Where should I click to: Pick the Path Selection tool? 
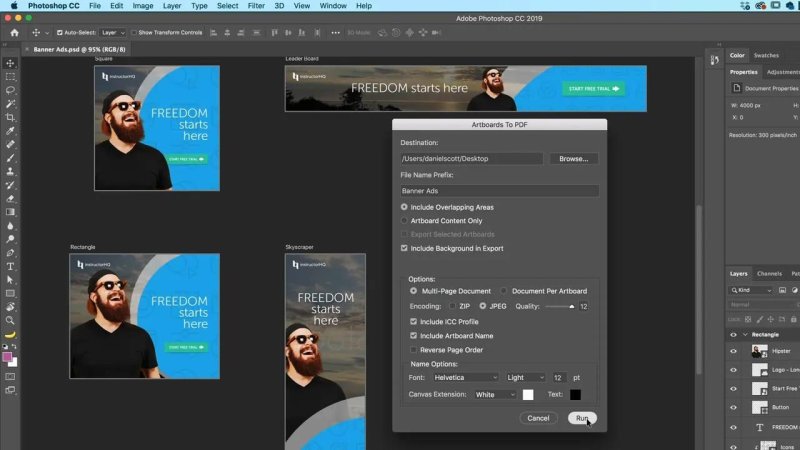point(10,280)
